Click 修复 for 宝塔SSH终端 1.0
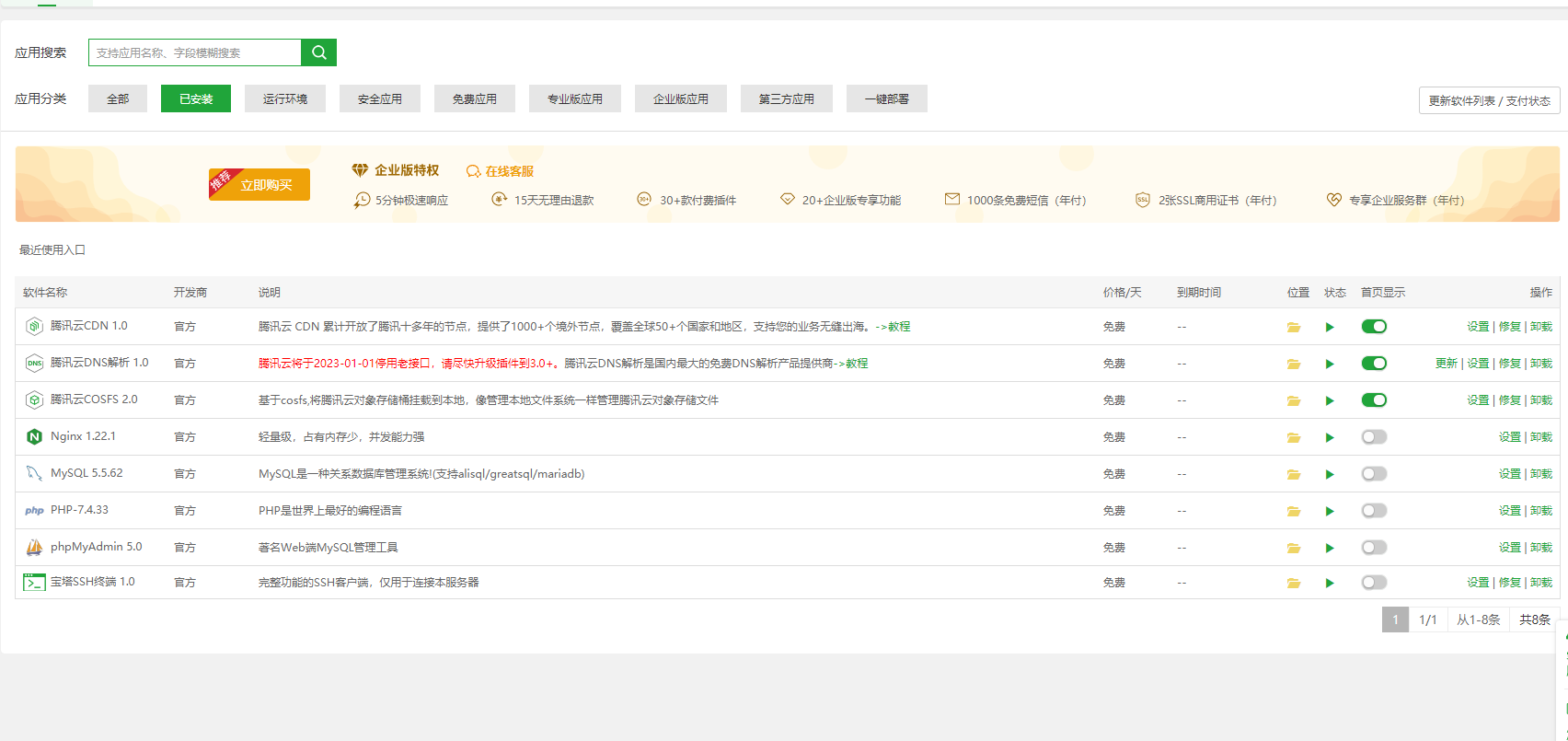The height and width of the screenshot is (741, 1568). click(x=1509, y=583)
